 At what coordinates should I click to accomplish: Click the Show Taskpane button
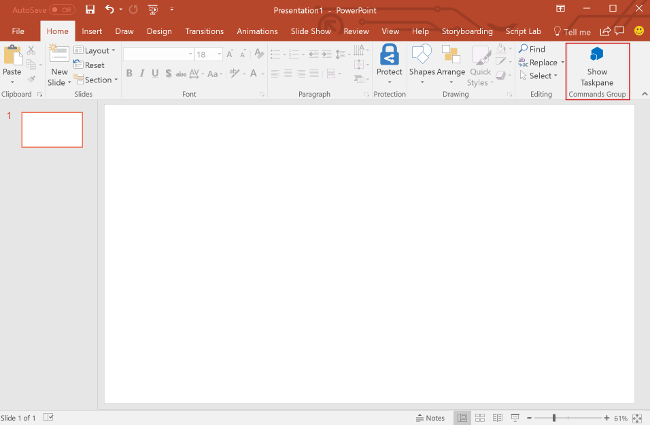[597, 66]
